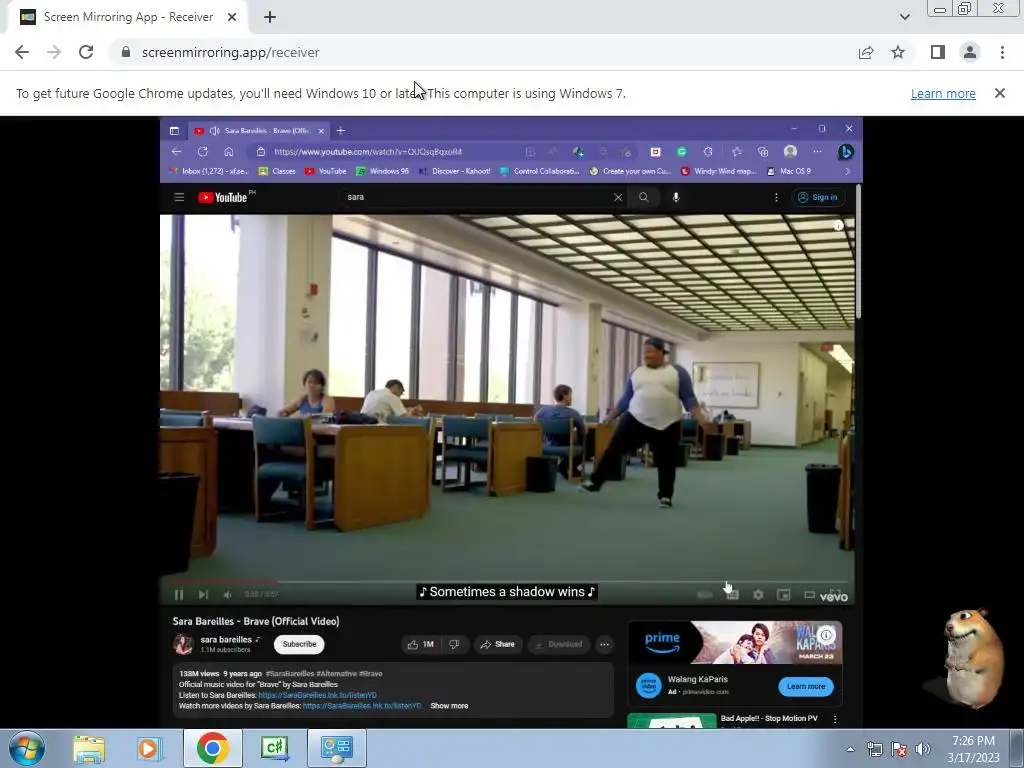Go to YouTube home via logo

click(223, 197)
